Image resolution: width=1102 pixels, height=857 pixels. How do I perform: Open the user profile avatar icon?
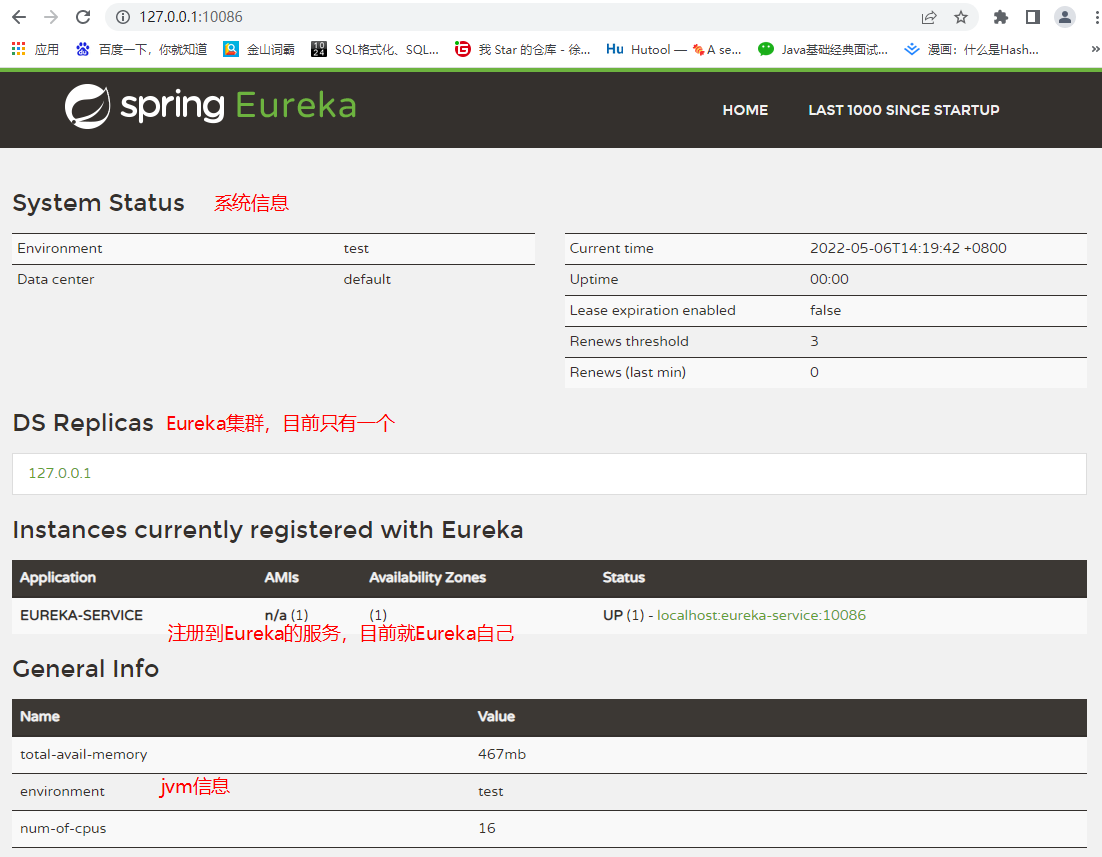1065,17
